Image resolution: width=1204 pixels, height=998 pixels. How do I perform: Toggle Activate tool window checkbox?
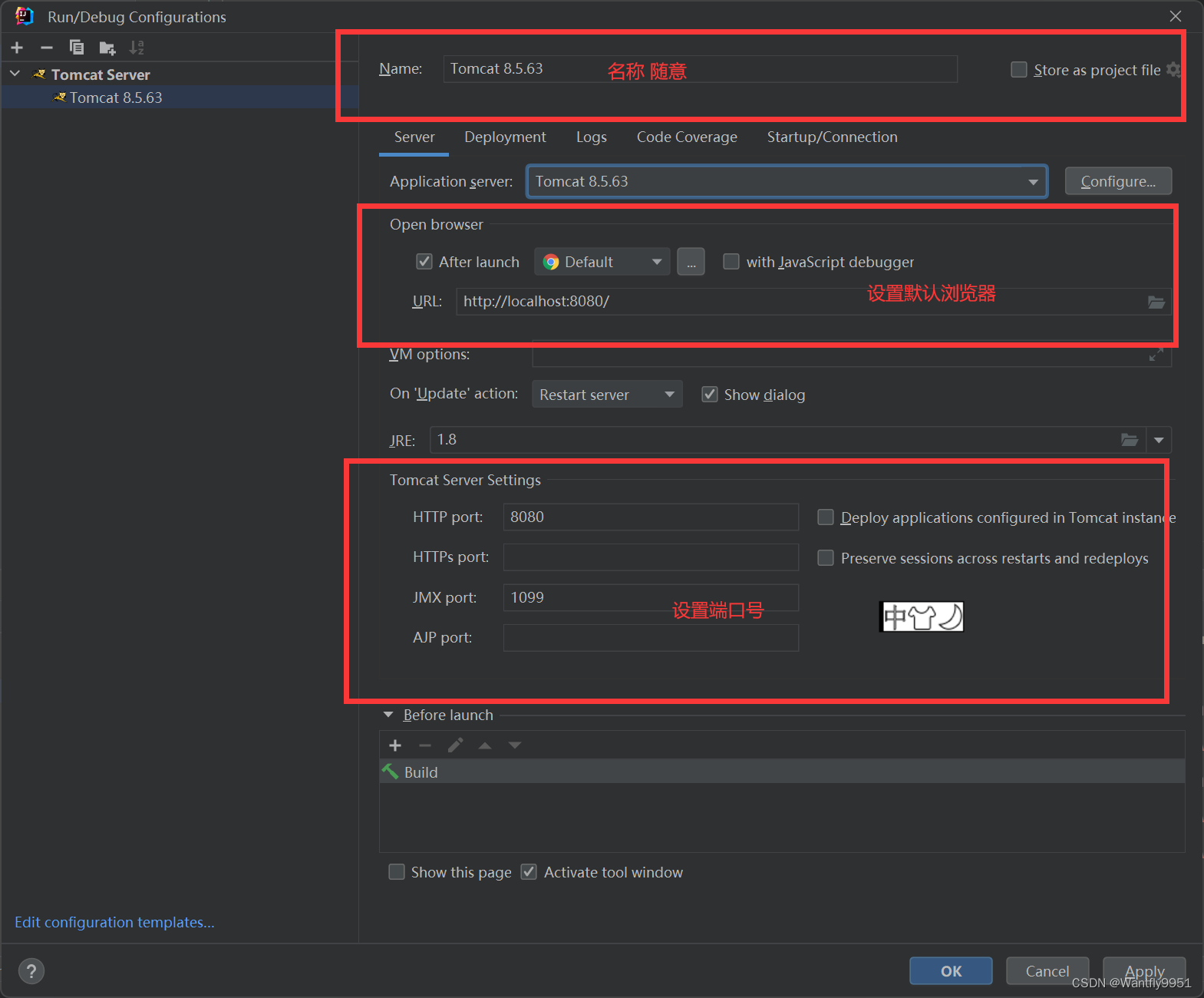pyautogui.click(x=529, y=872)
